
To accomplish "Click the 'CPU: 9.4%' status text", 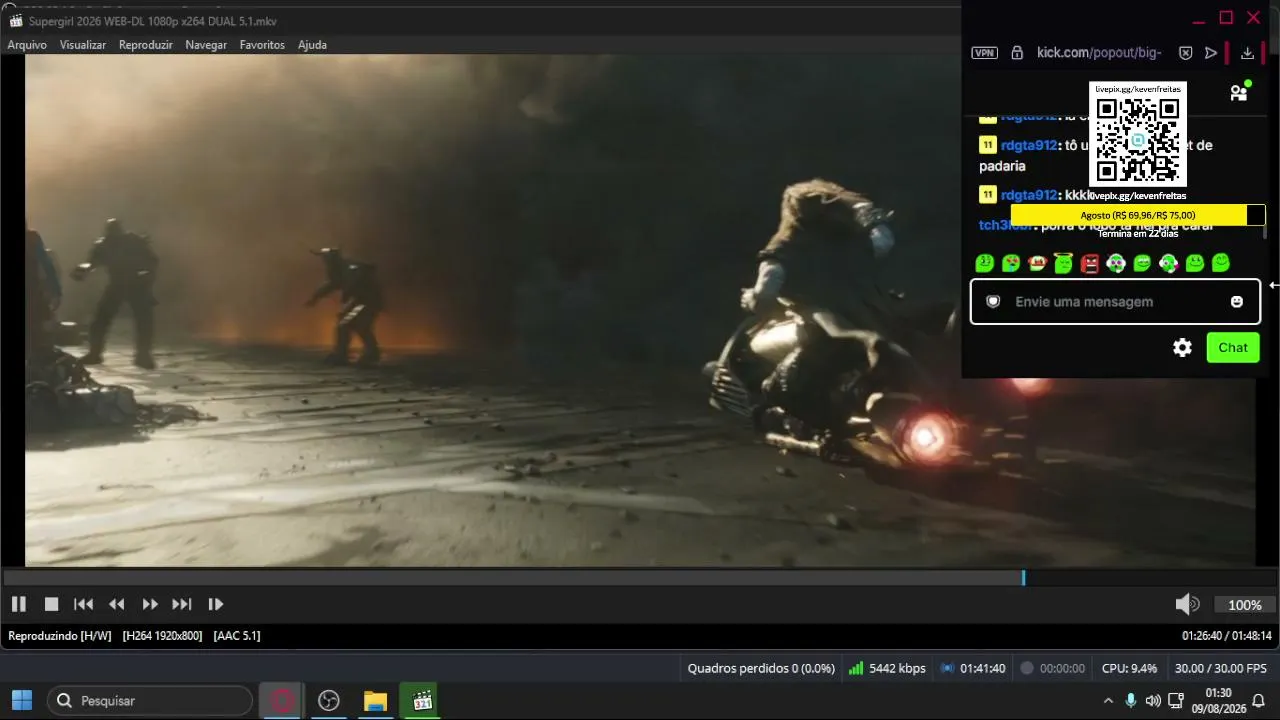I will [x=1129, y=668].
